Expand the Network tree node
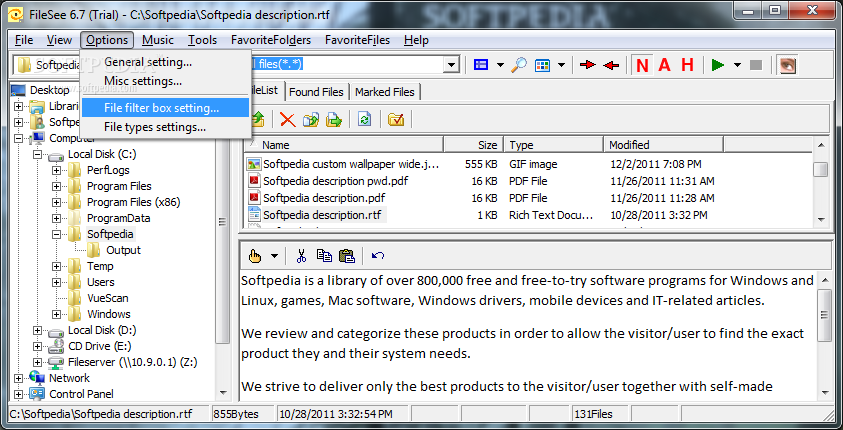Image resolution: width=843 pixels, height=430 pixels. pyautogui.click(x=18, y=378)
